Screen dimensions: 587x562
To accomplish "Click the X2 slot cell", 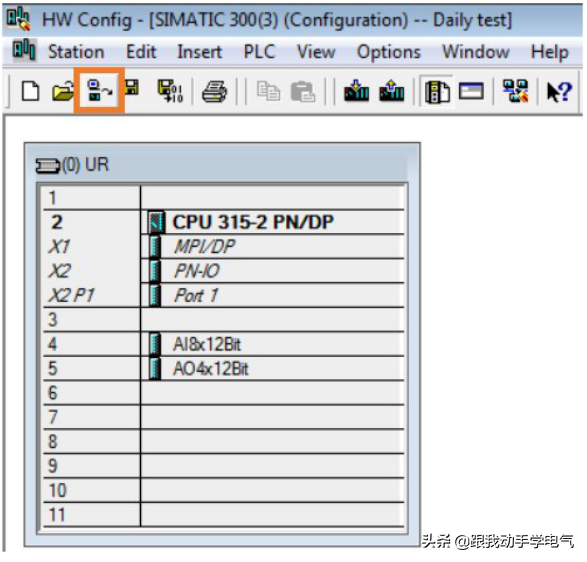I will (x=92, y=271).
